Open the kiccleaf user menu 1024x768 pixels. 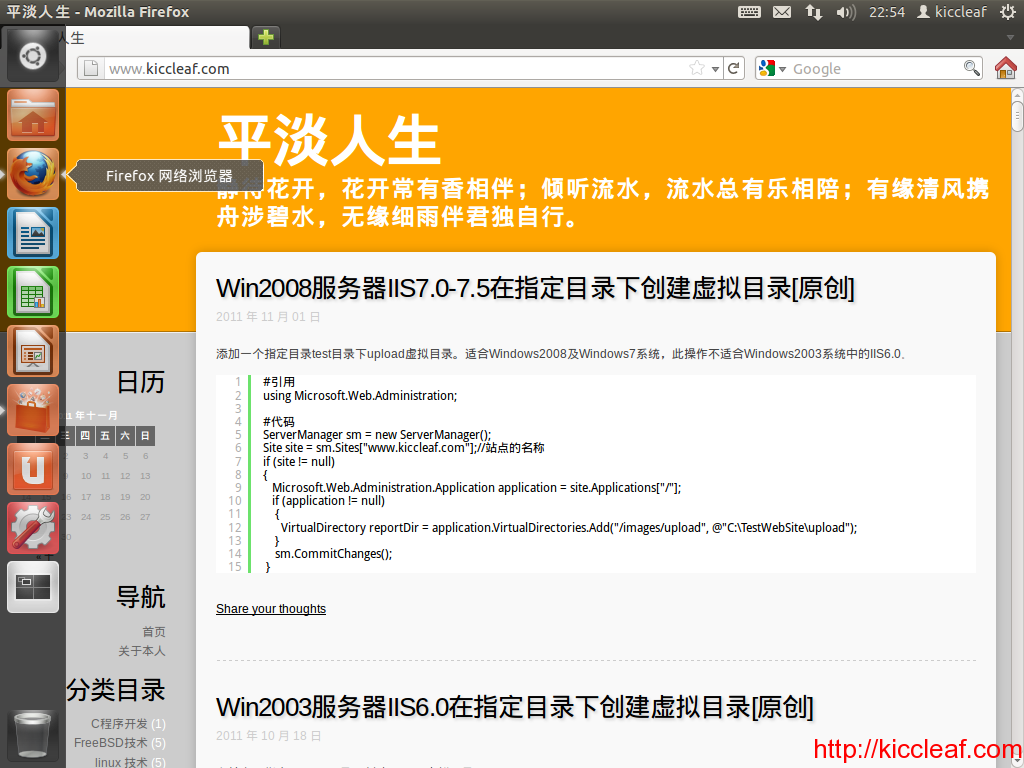(952, 12)
